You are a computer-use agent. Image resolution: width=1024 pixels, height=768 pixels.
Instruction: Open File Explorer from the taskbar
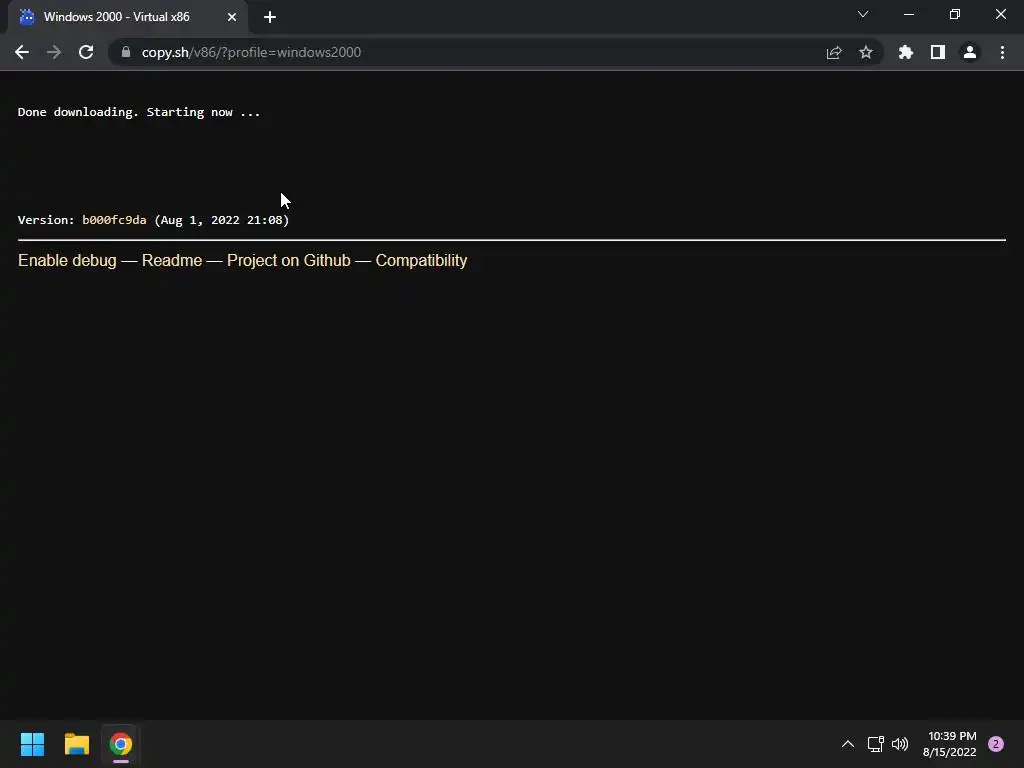(76, 744)
